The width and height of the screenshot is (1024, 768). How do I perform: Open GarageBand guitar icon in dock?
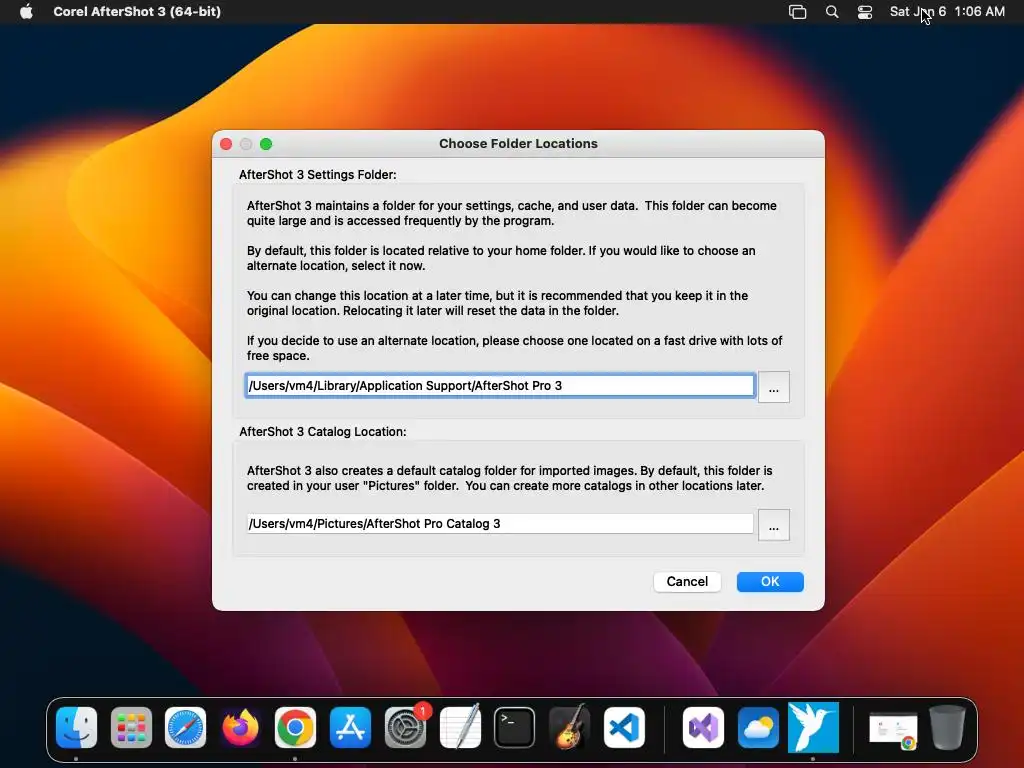coord(569,727)
